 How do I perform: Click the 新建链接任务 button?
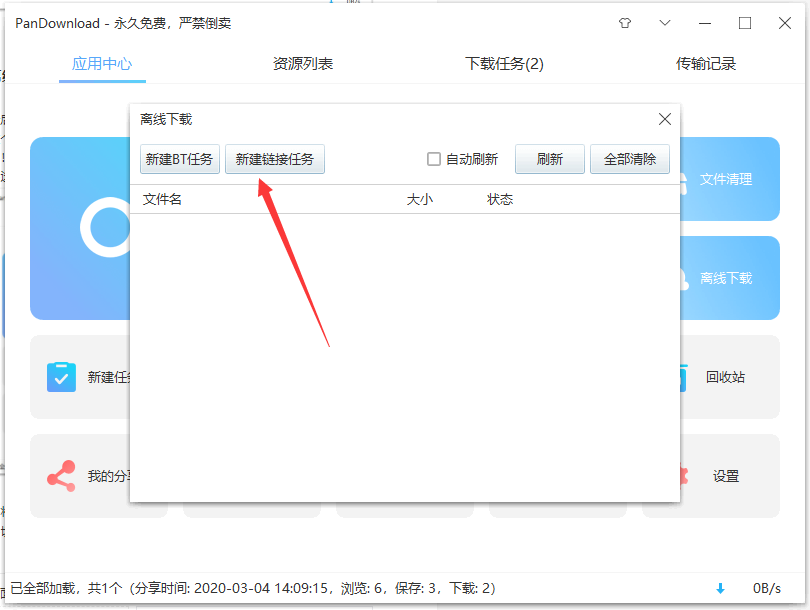click(x=275, y=159)
